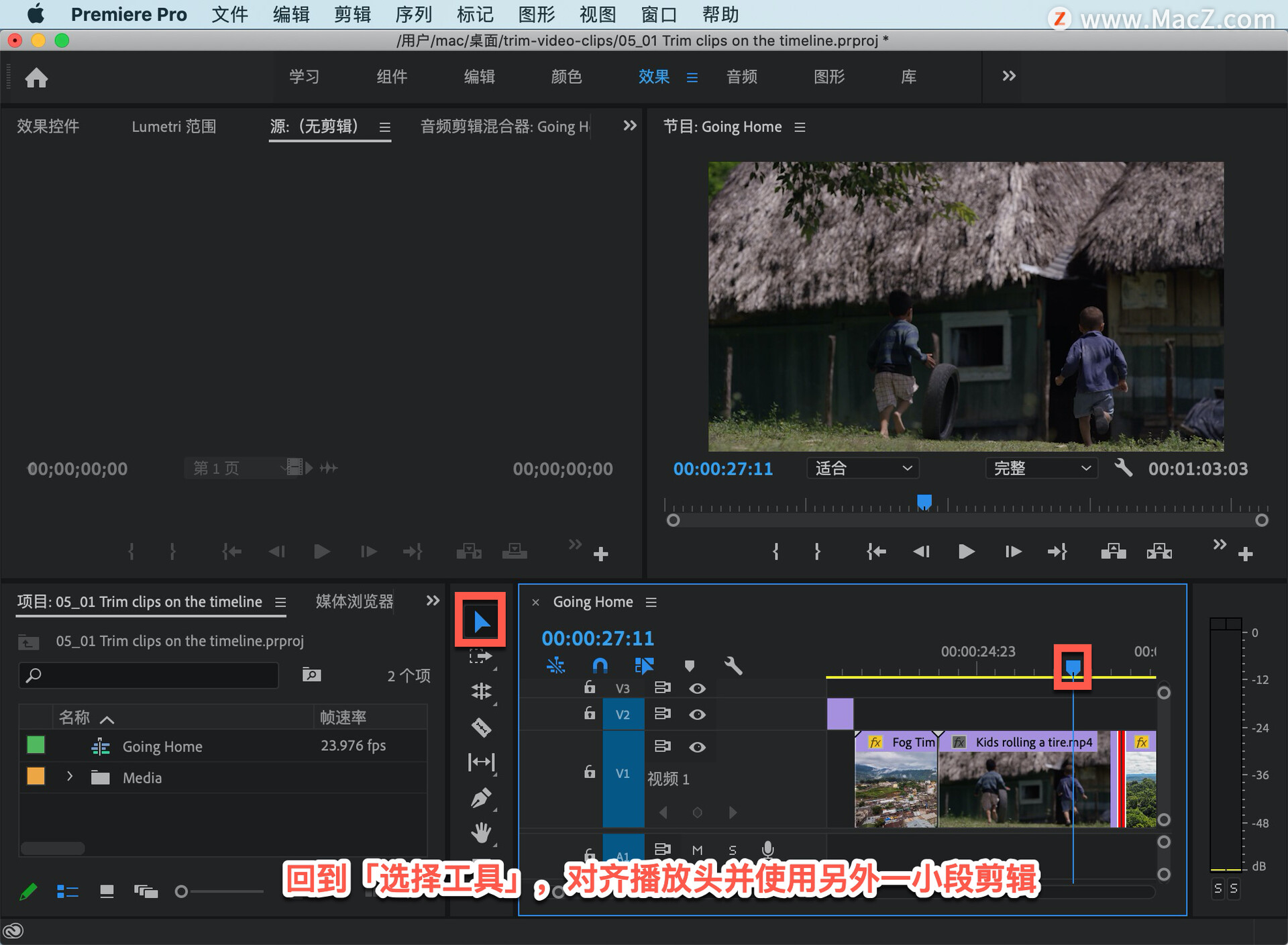Toggle the V3 track lock

[x=589, y=688]
